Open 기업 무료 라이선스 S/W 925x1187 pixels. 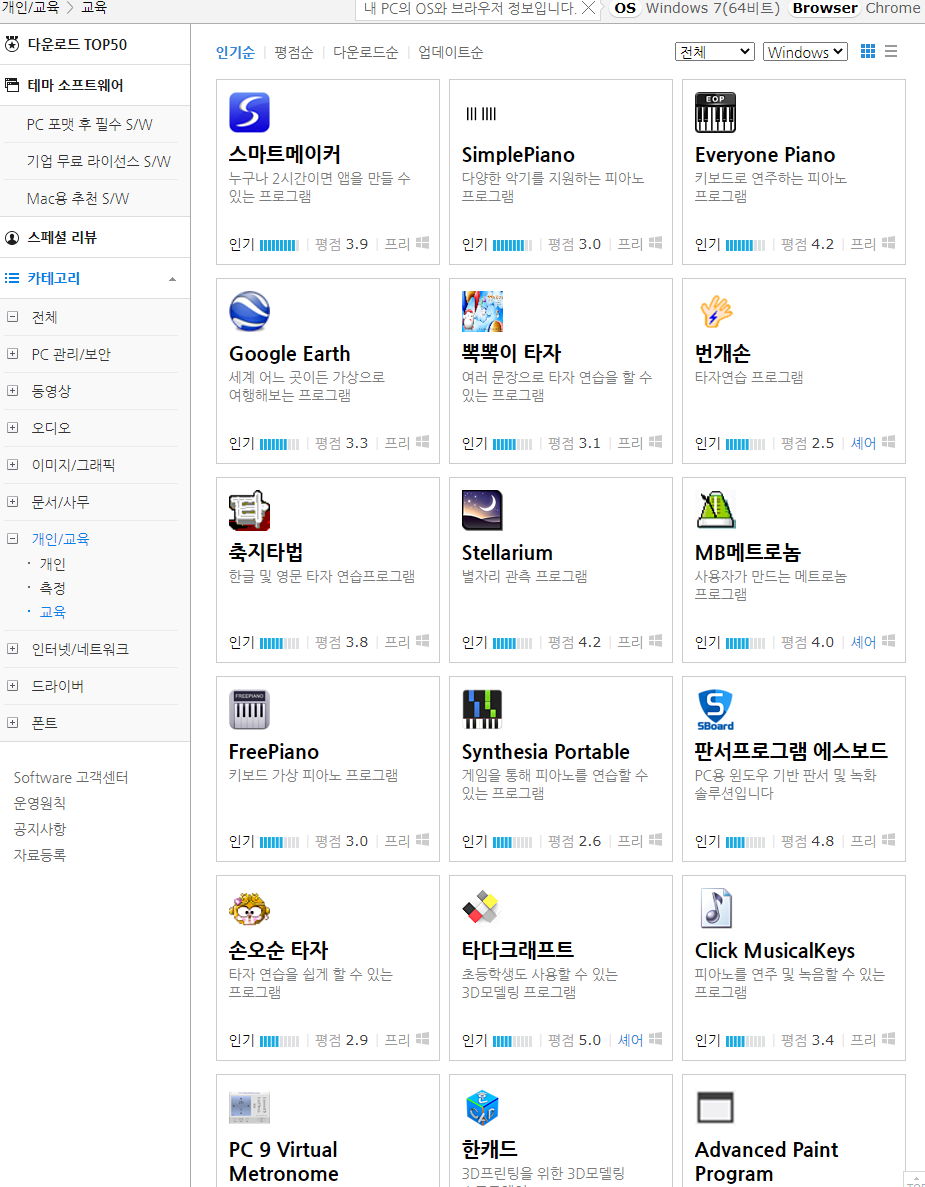(98, 161)
